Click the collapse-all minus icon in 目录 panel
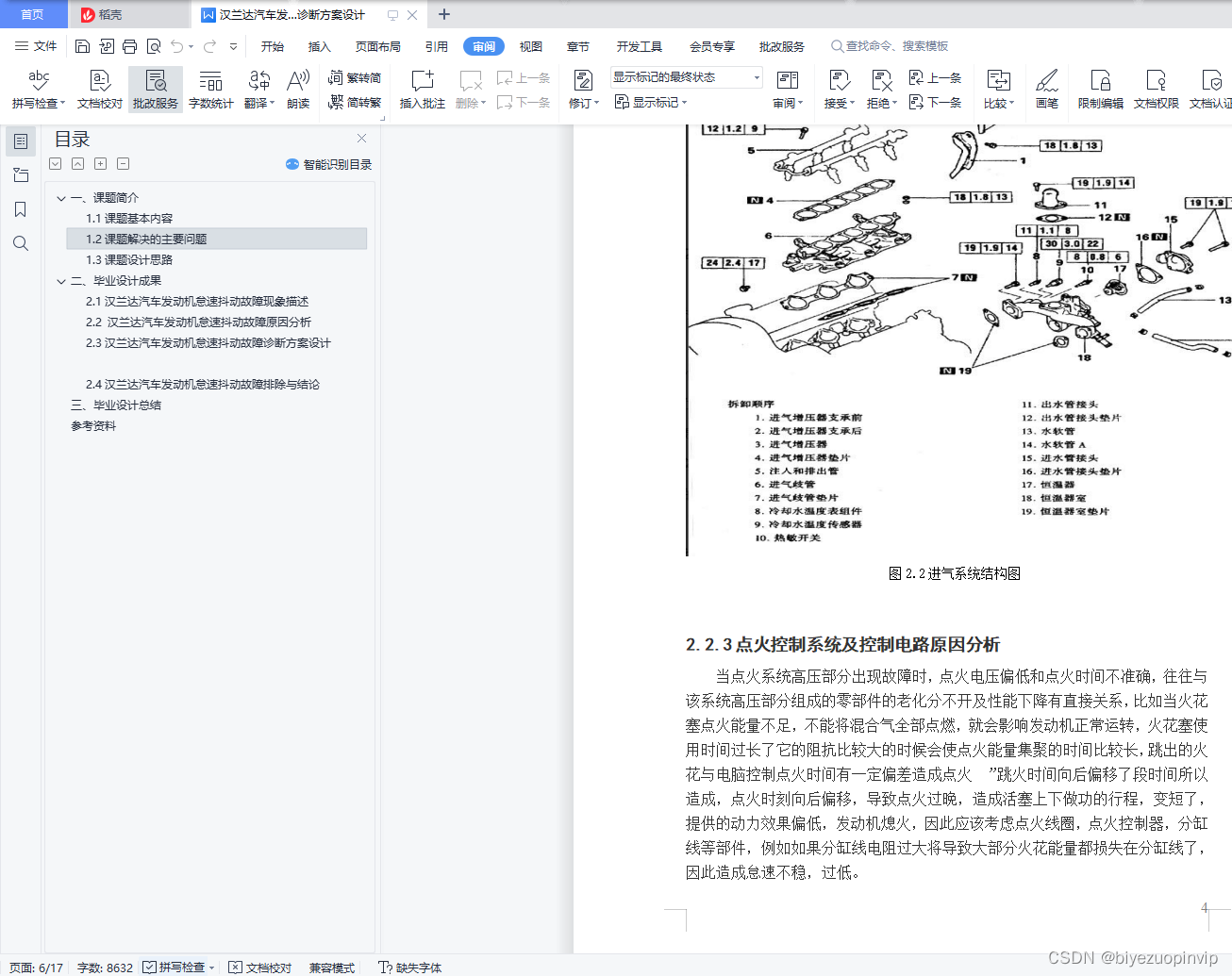Screen dimensions: 1232x976 (x=123, y=164)
